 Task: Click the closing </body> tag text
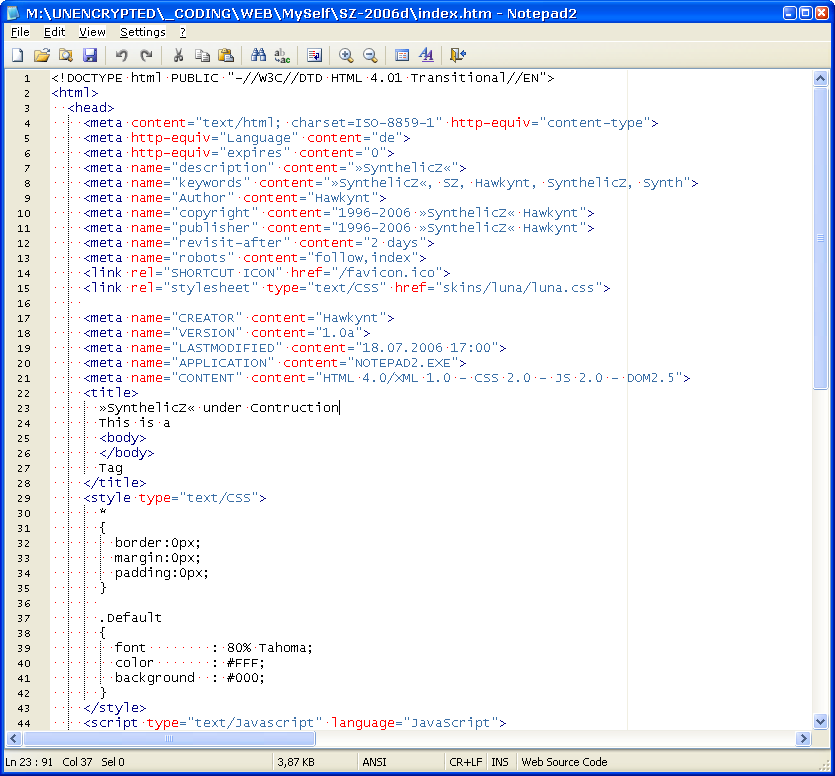(x=127, y=453)
